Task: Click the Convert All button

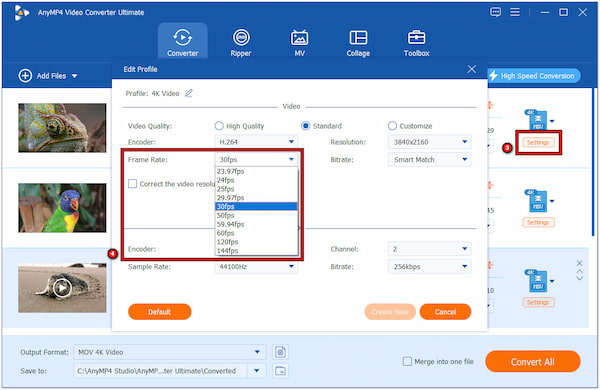Action: pos(533,361)
